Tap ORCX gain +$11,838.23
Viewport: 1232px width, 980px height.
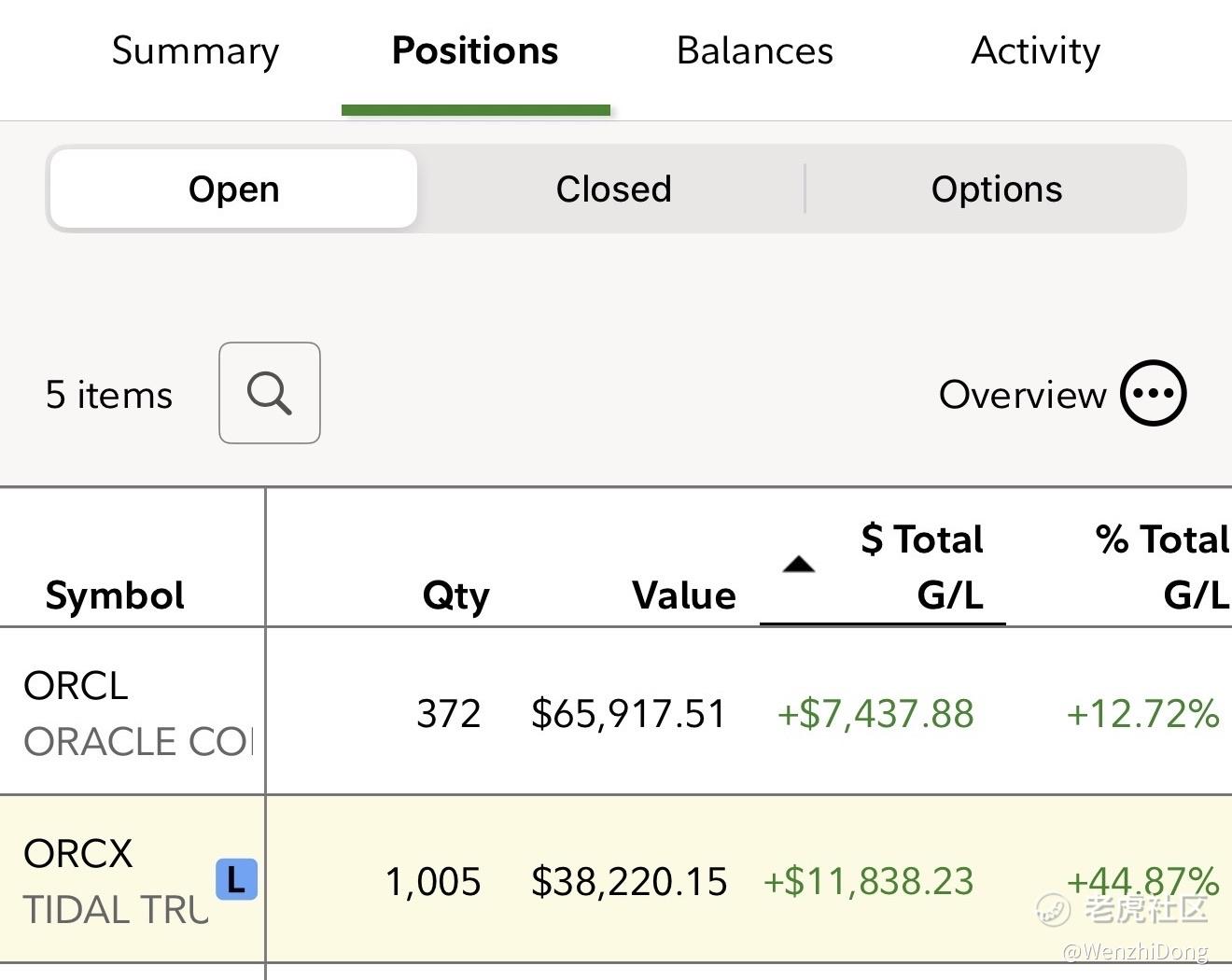[x=868, y=882]
